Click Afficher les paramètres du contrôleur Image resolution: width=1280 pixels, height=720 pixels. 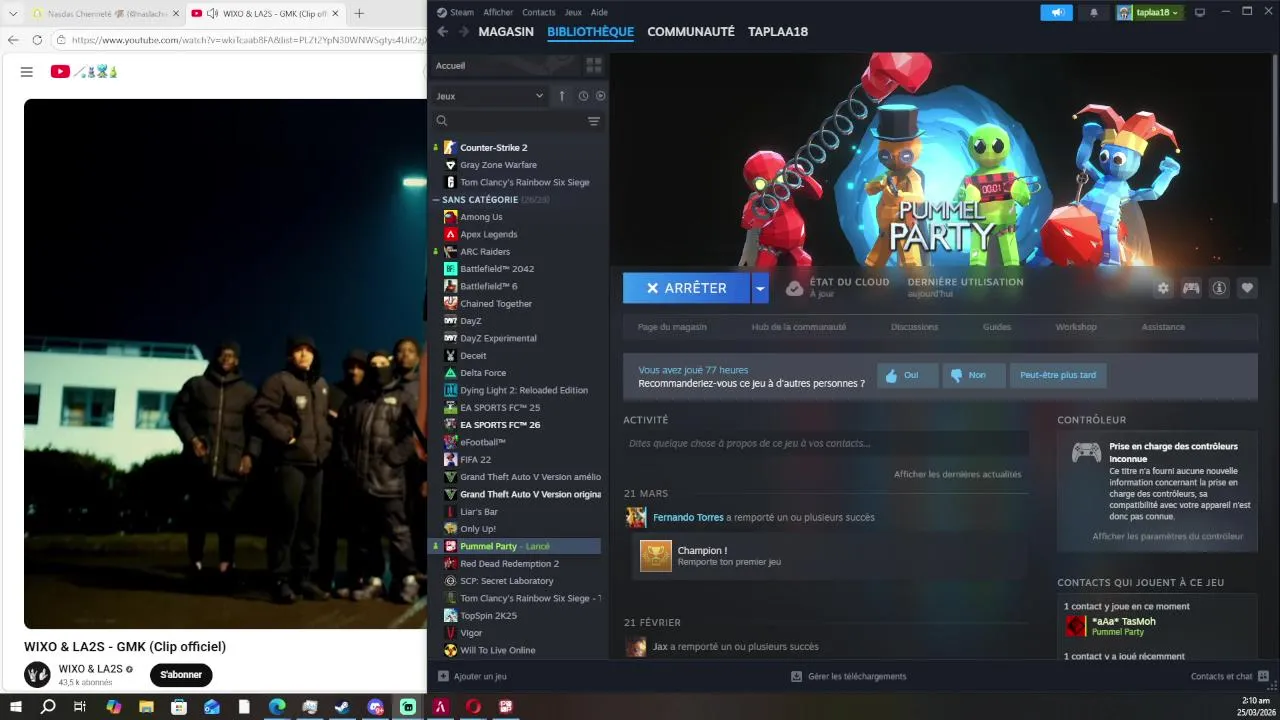click(x=1168, y=536)
